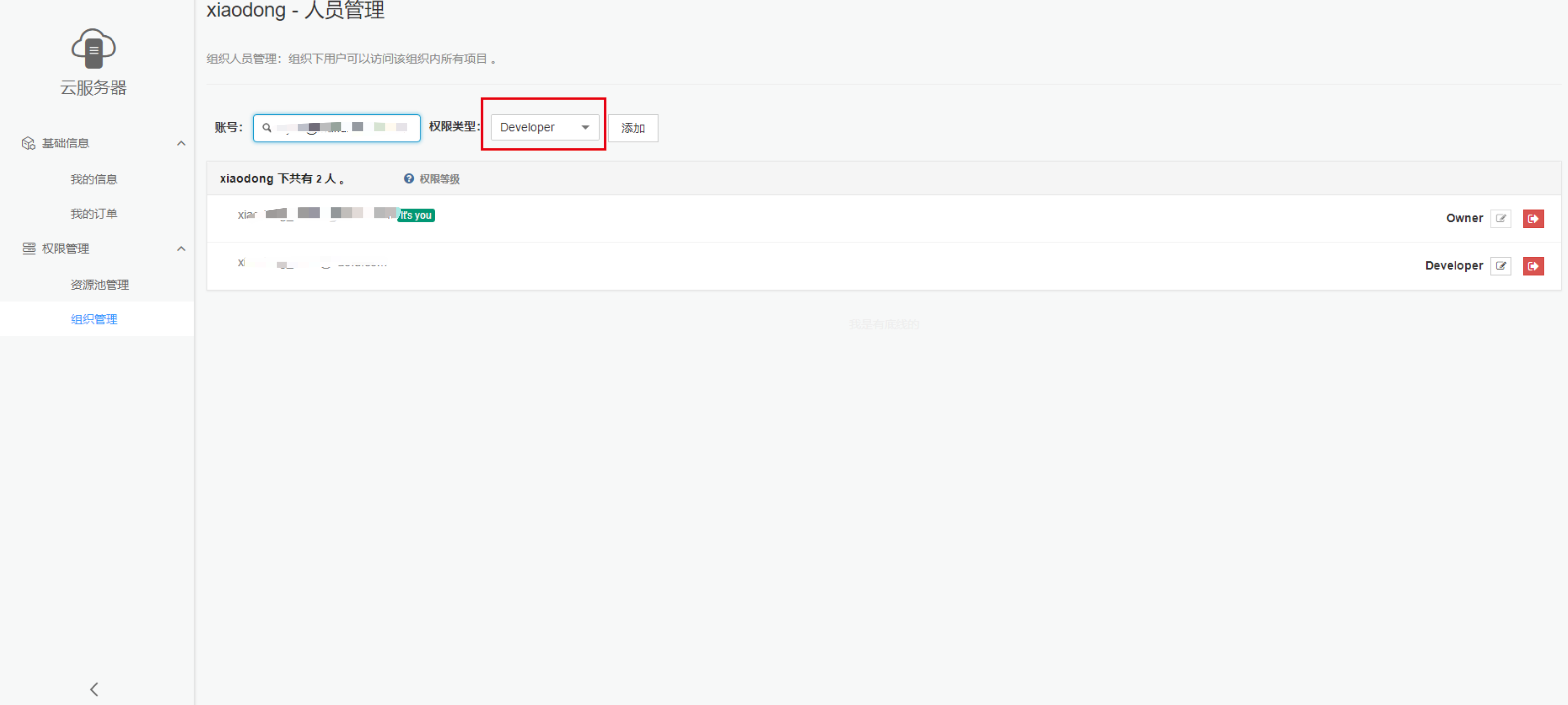Open the Developer permission type dropdown

click(544, 127)
